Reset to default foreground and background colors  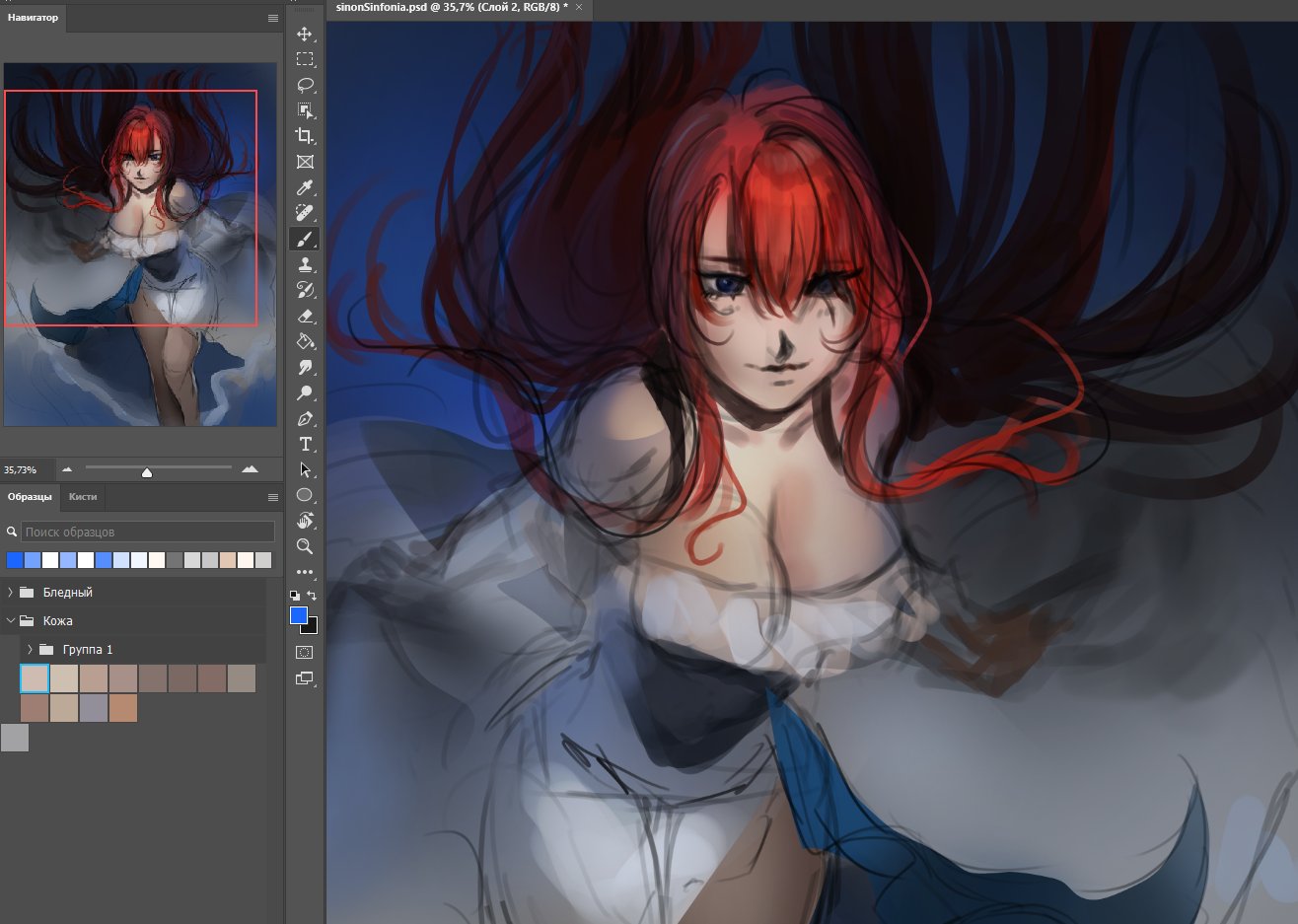pos(294,596)
